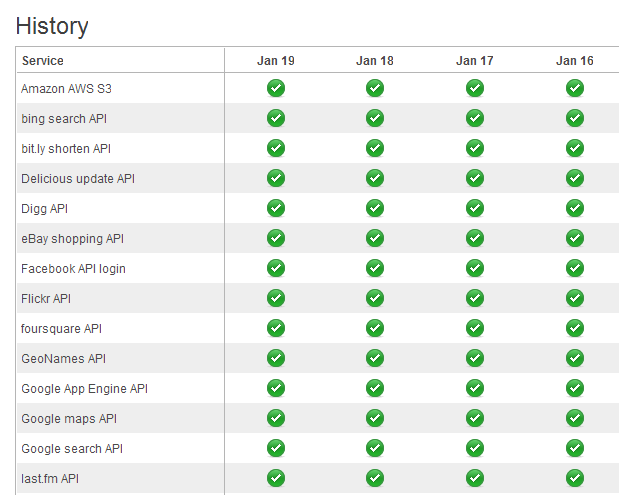Click the Jan 16 column header

tap(575, 61)
